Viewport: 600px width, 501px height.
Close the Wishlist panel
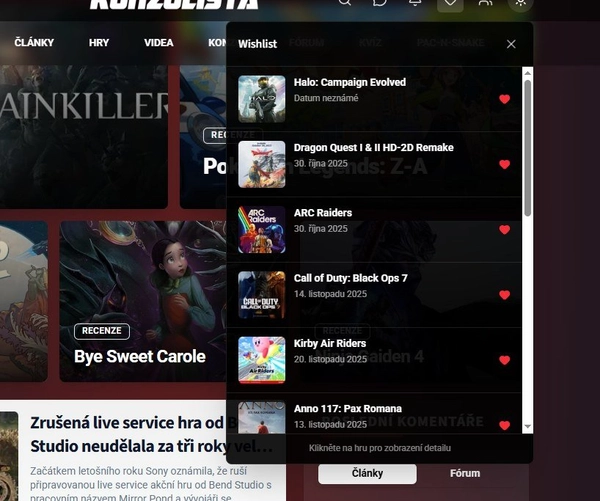coord(511,44)
